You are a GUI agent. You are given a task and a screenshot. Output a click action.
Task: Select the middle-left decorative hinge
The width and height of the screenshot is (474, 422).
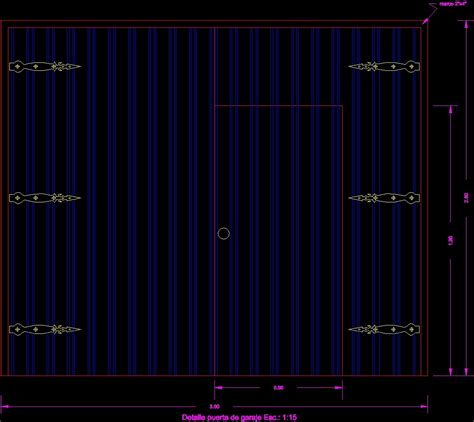pos(45,198)
